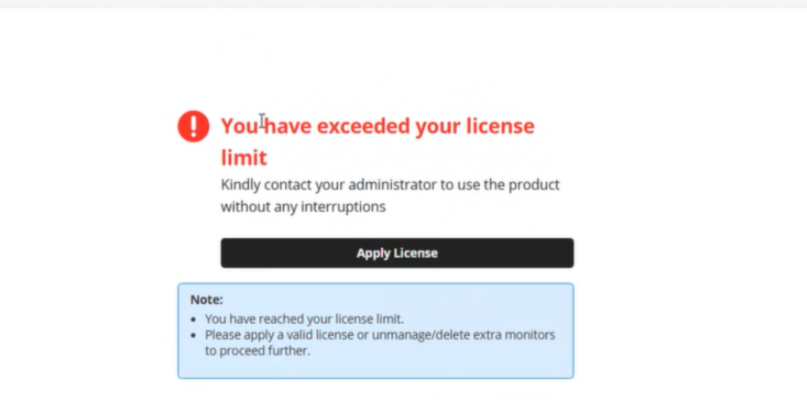The image size is (807, 400).
Task: Click the bullet before "You have reached"
Action: (194, 319)
